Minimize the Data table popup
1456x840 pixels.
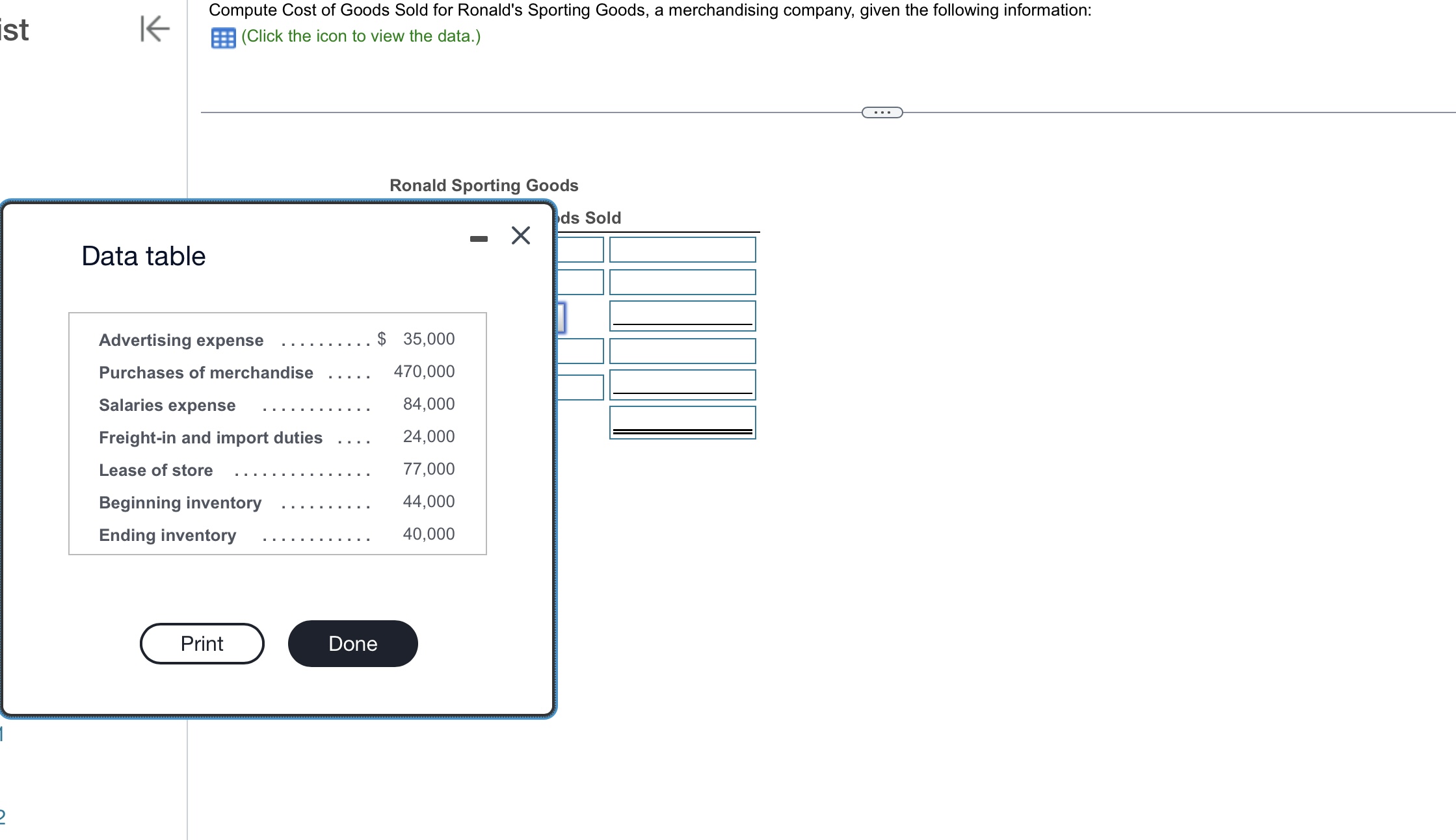point(479,239)
